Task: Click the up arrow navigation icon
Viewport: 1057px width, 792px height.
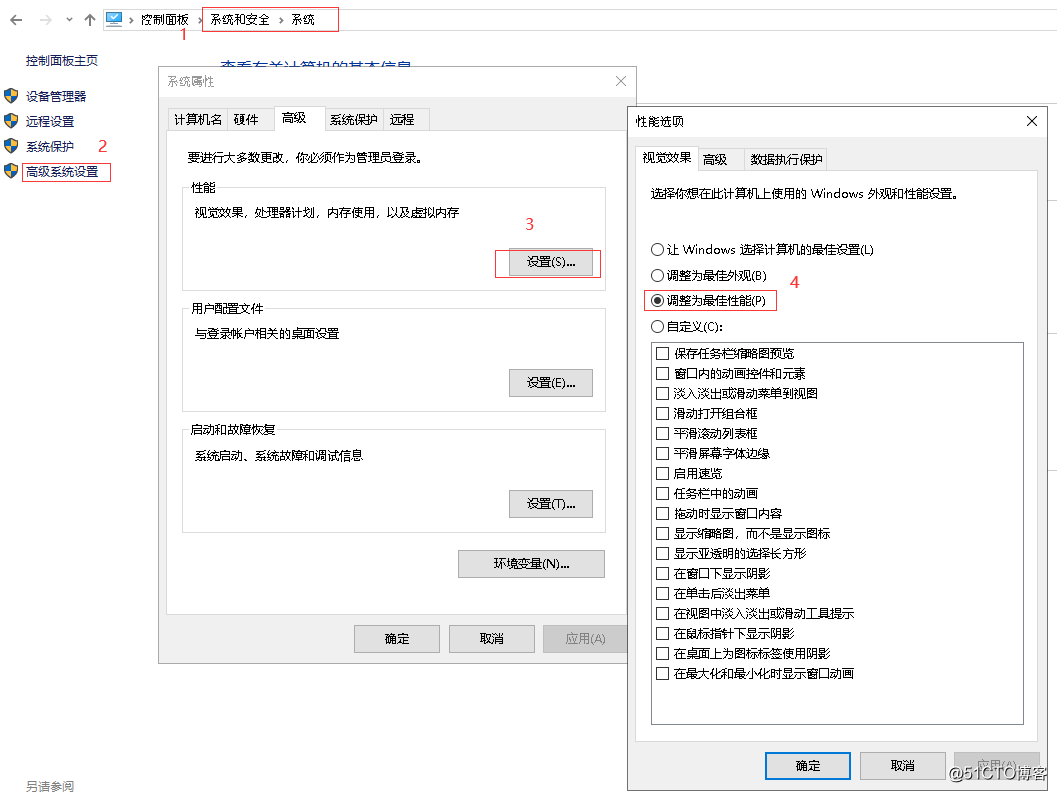Action: click(x=90, y=20)
